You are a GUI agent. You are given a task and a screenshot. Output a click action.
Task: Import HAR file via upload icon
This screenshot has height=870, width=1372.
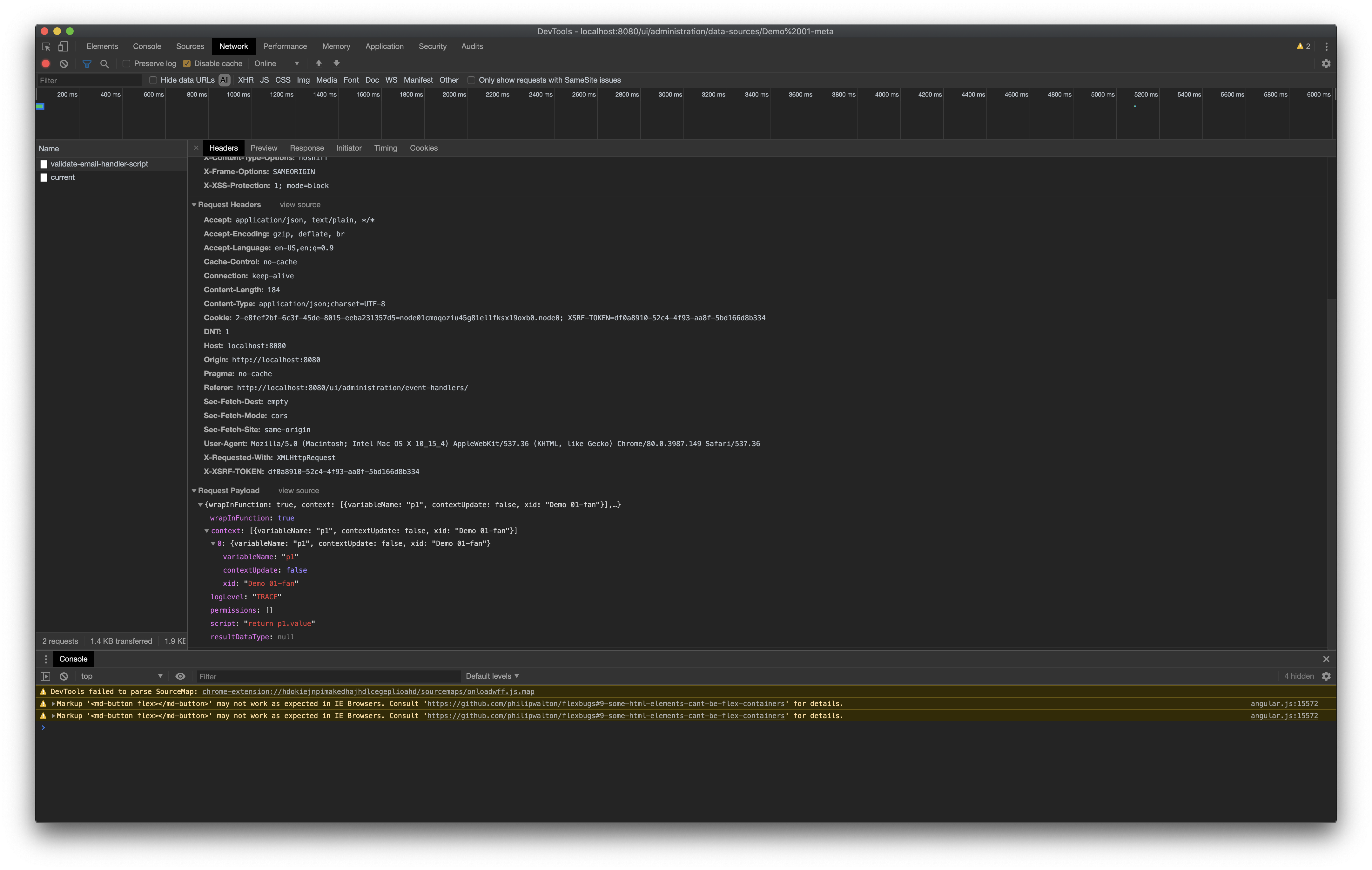319,64
